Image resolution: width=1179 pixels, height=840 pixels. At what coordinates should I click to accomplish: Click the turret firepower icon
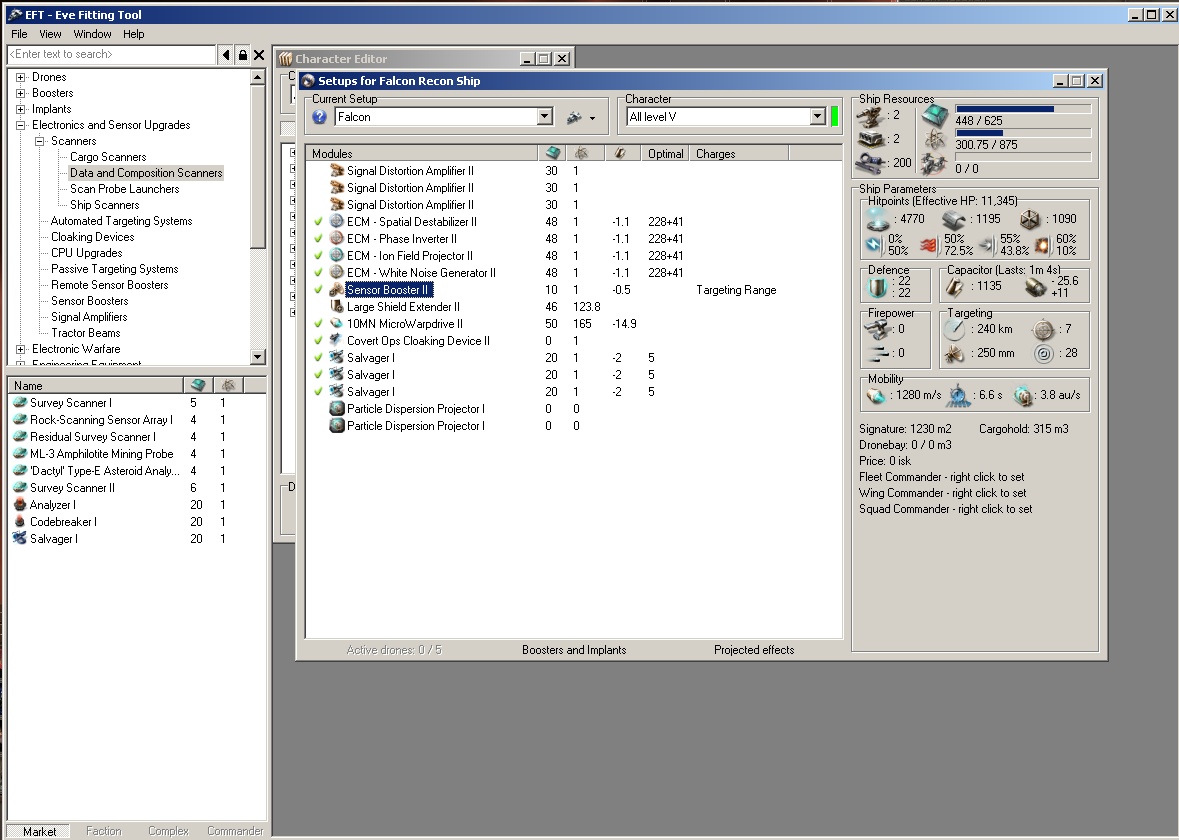point(877,329)
